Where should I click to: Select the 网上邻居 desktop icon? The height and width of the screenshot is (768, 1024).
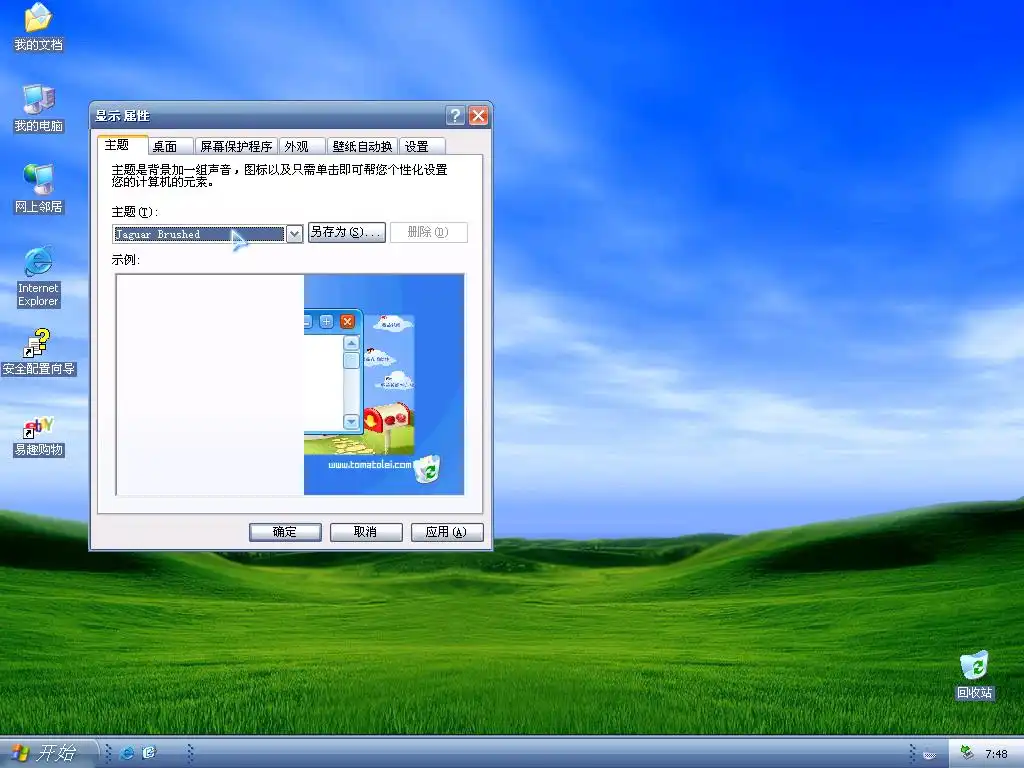[x=39, y=189]
